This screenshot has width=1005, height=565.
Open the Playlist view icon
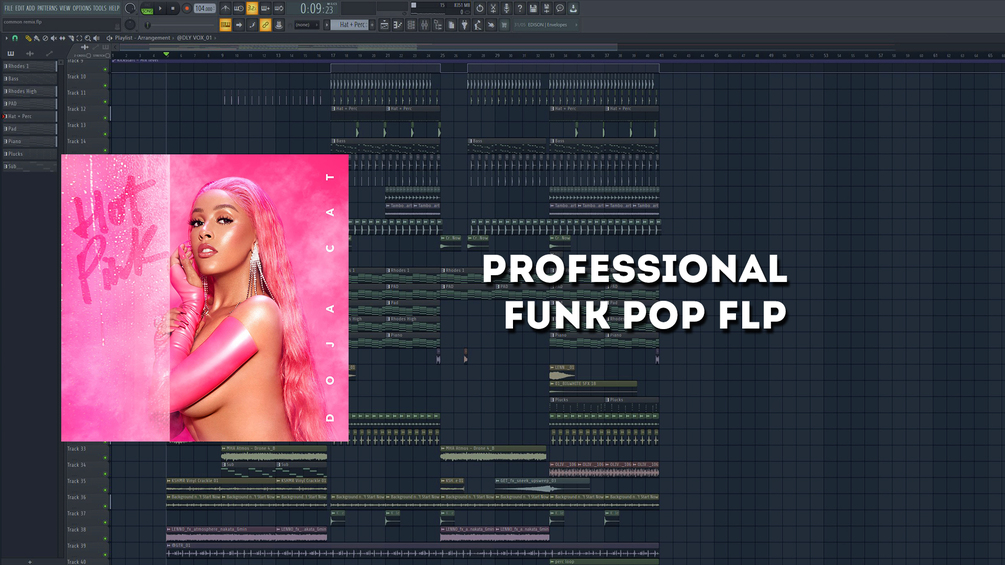tap(384, 25)
